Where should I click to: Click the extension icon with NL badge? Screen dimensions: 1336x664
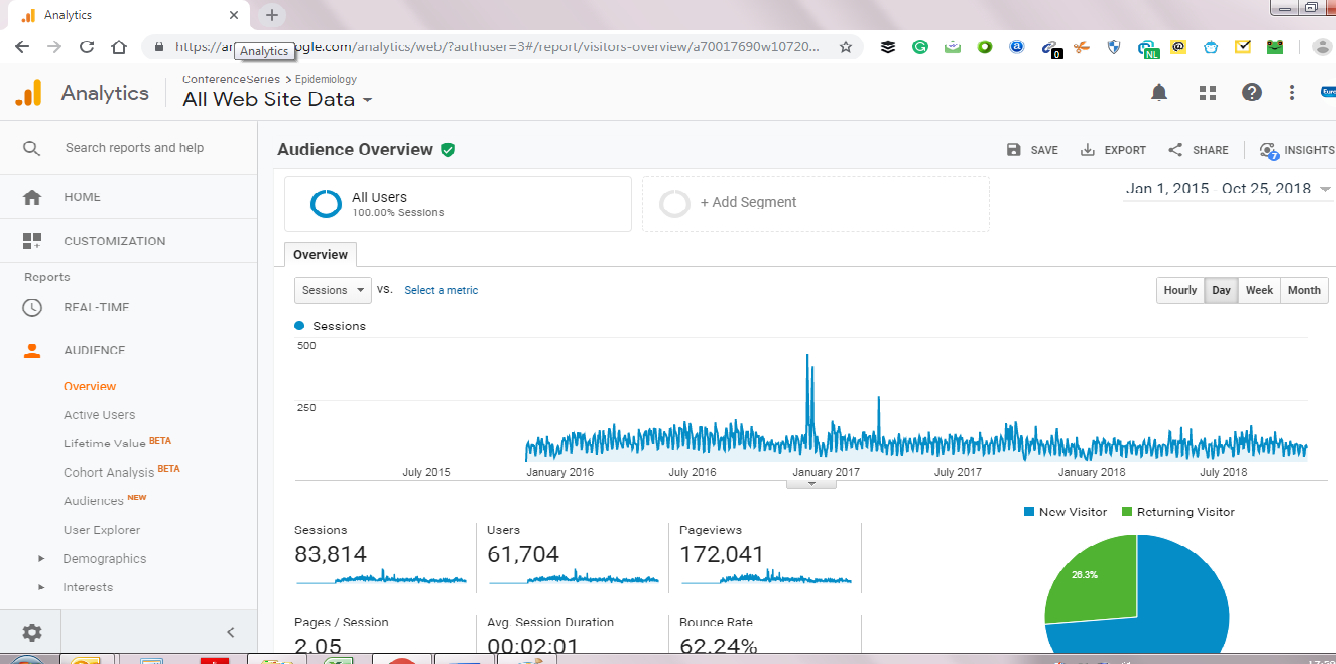1147,48
